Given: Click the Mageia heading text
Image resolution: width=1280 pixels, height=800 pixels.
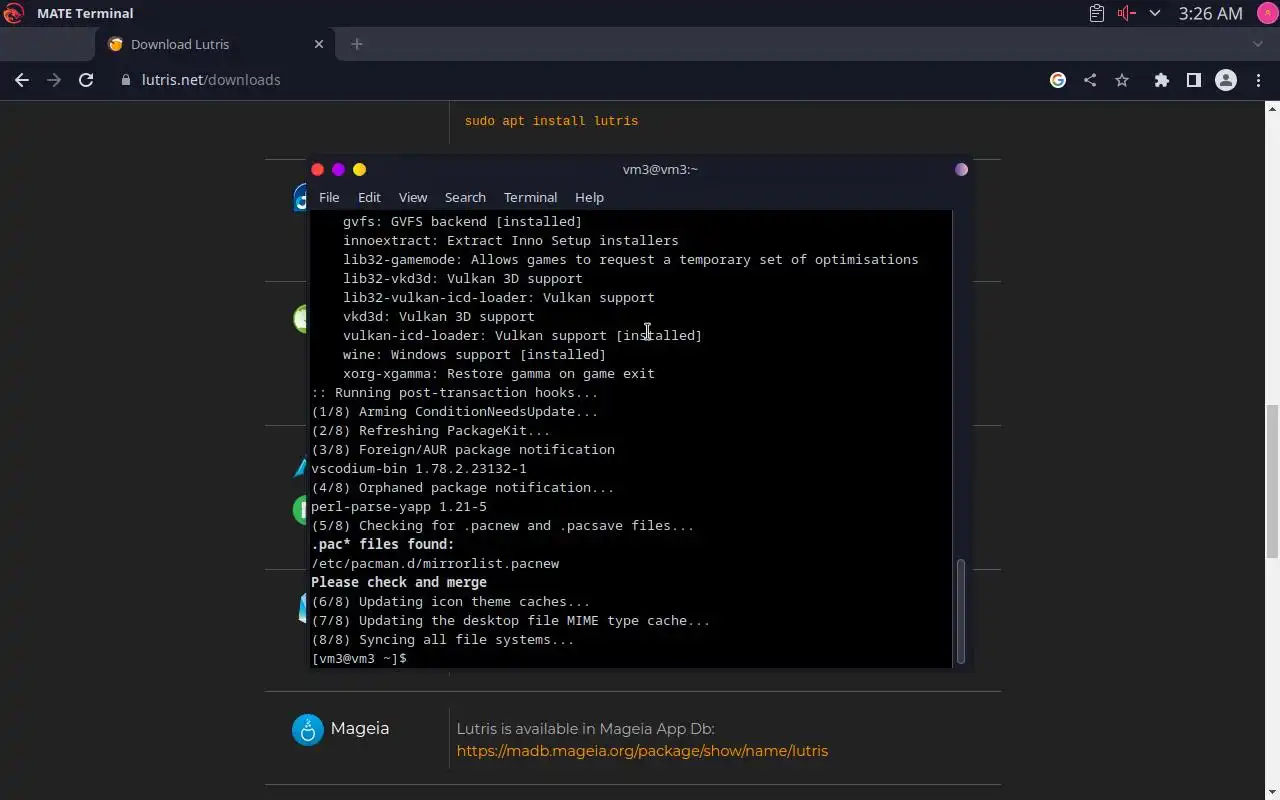Looking at the screenshot, I should tap(360, 728).
